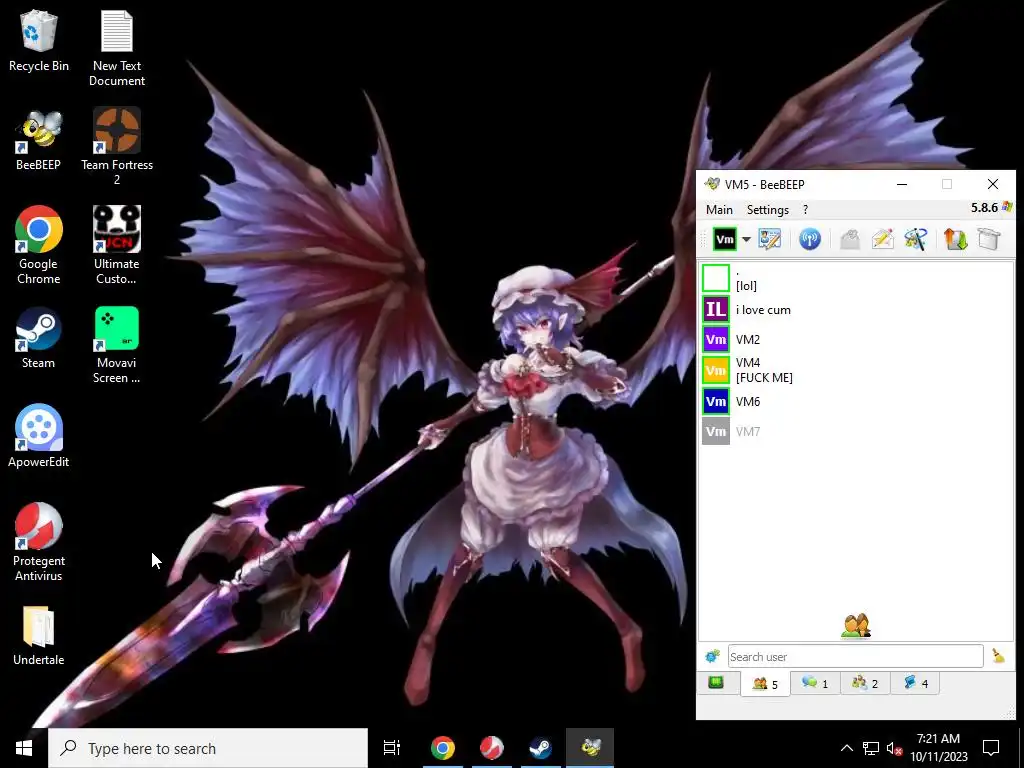Select the Steam desktop shortcut

[39, 338]
